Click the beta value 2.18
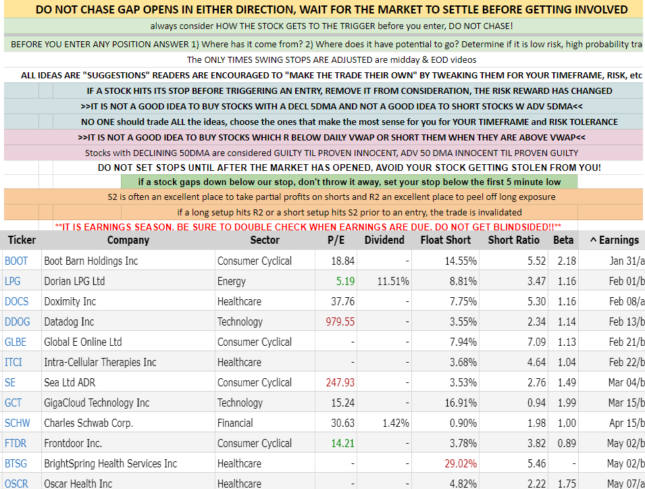645x489 pixels. [567, 261]
